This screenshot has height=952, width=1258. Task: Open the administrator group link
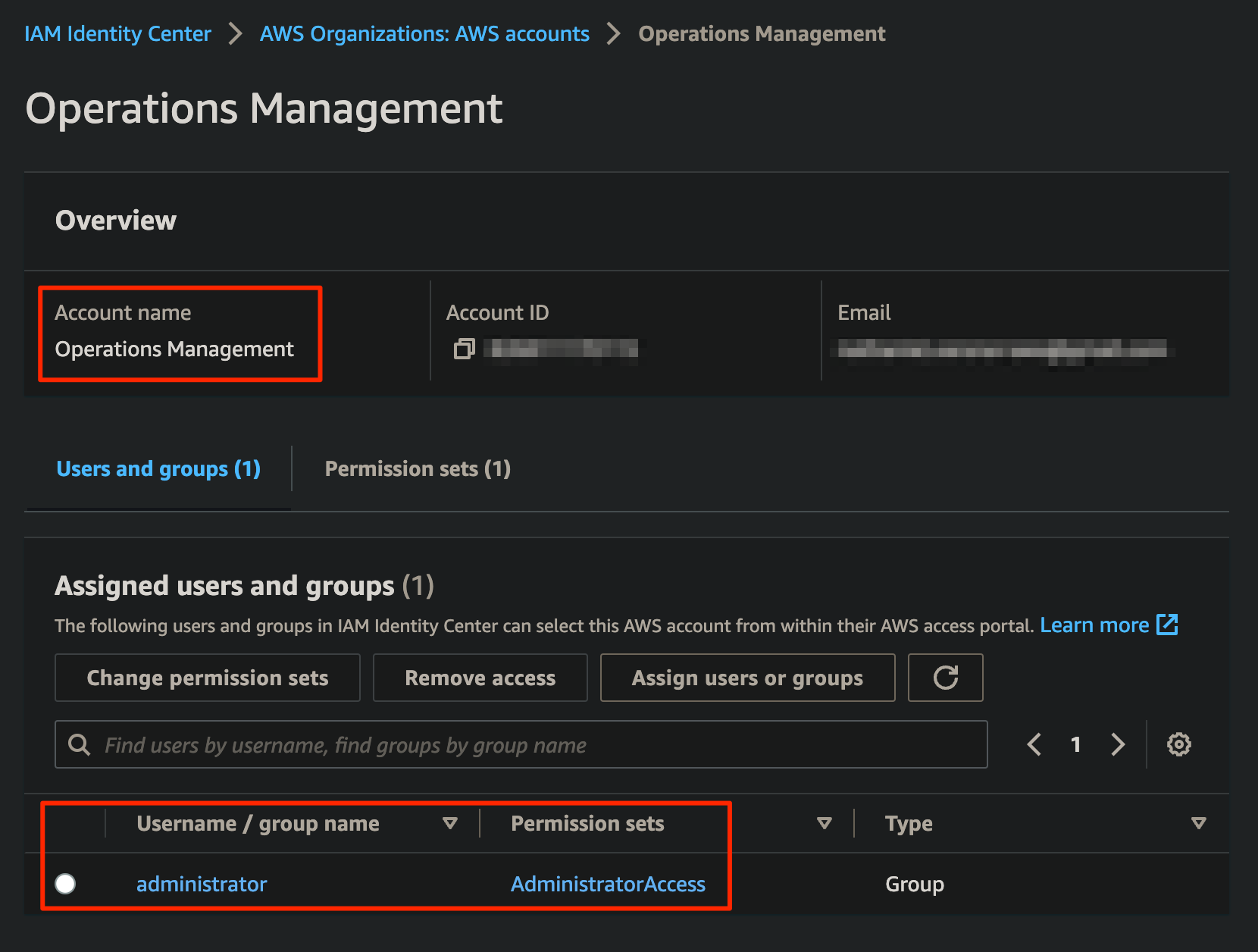click(202, 884)
